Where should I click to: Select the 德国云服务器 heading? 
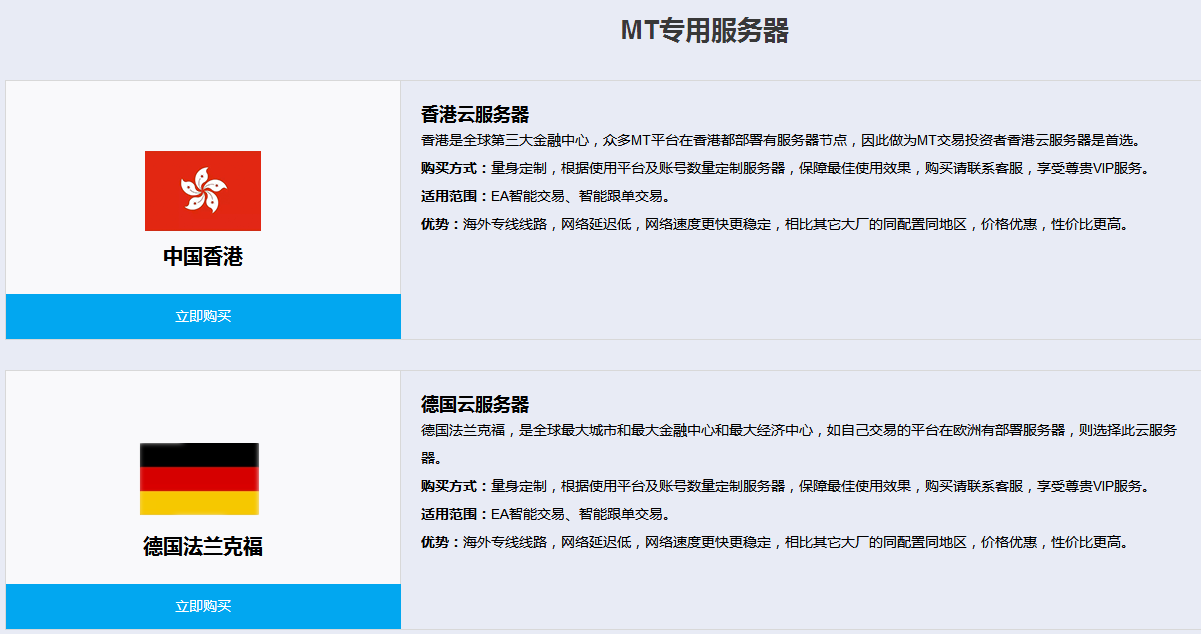tap(475, 405)
